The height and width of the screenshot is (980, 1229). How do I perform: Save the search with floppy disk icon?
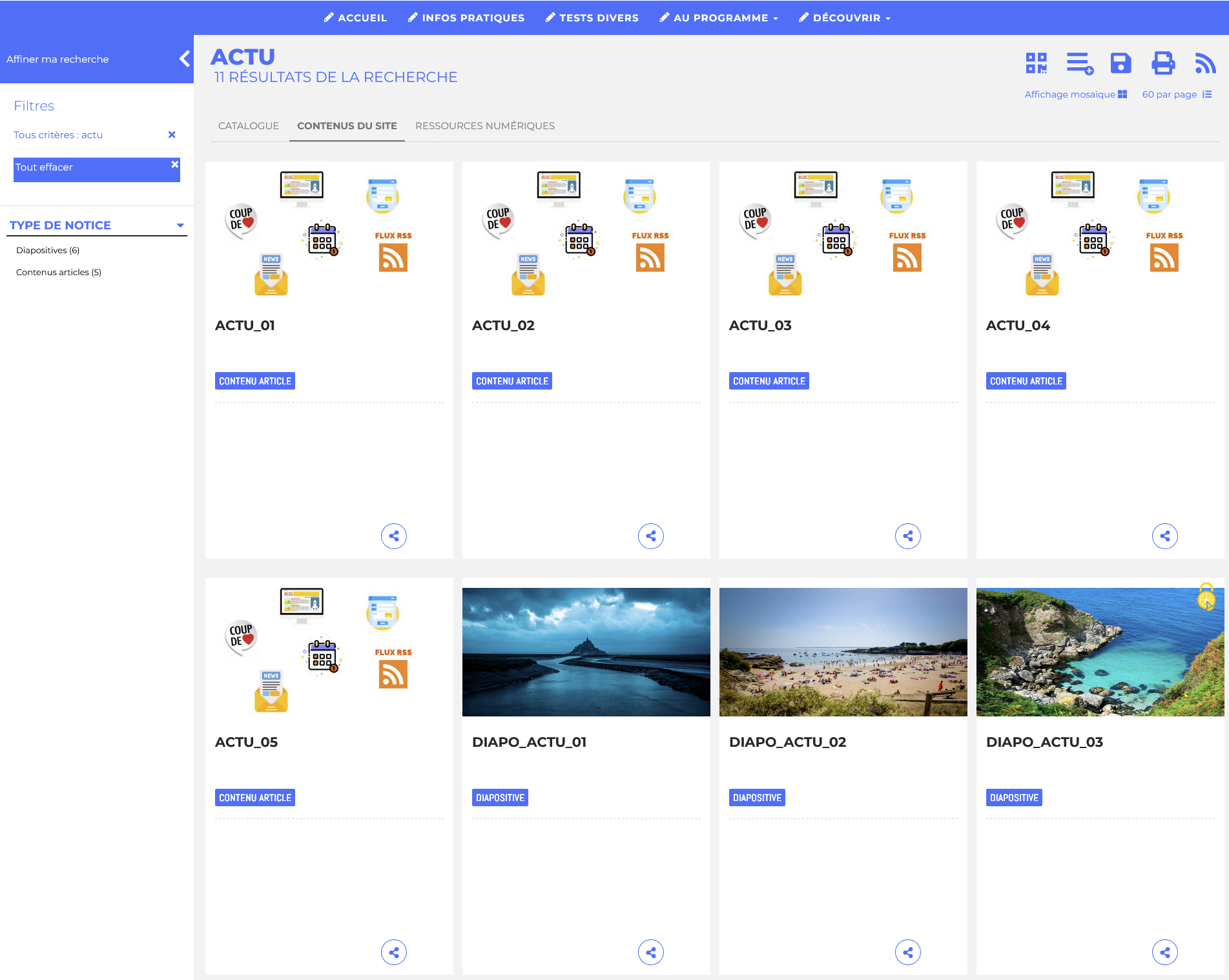(1121, 63)
